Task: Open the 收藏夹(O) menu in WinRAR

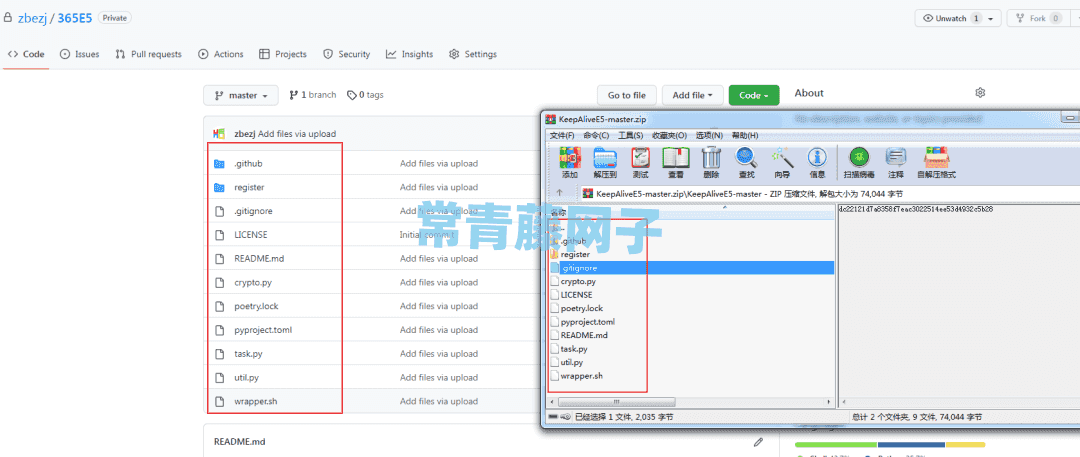Action: point(669,135)
